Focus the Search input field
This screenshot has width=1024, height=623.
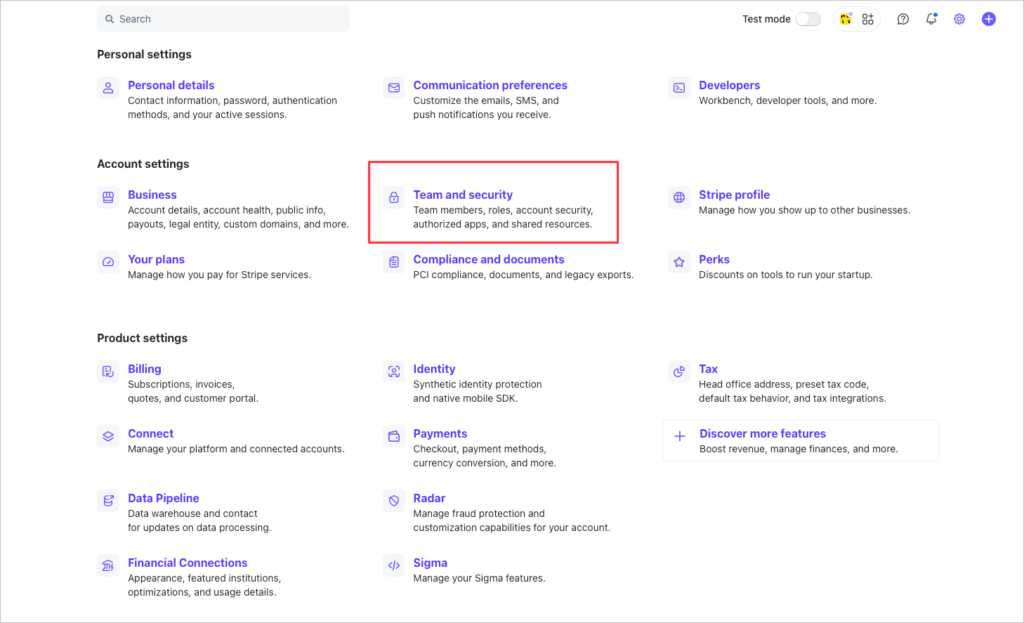click(224, 19)
